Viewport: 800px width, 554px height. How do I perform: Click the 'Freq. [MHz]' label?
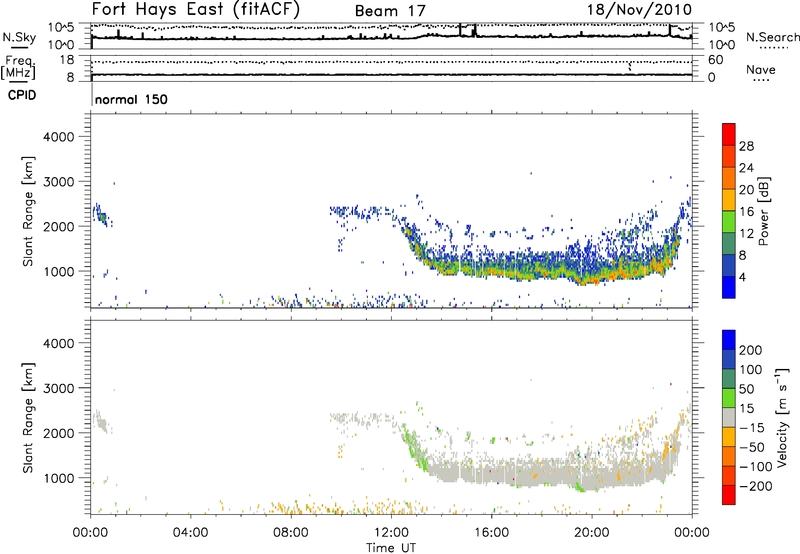(x=19, y=68)
